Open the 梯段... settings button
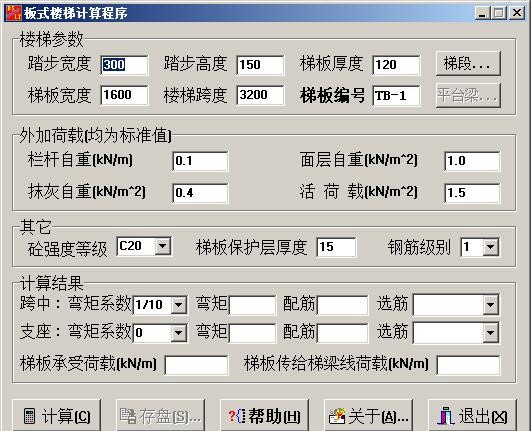This screenshot has width=531, height=431. point(468,63)
